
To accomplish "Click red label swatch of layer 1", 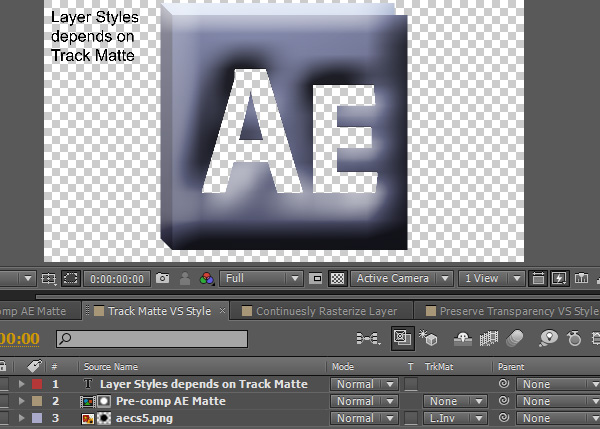I will pos(37,384).
